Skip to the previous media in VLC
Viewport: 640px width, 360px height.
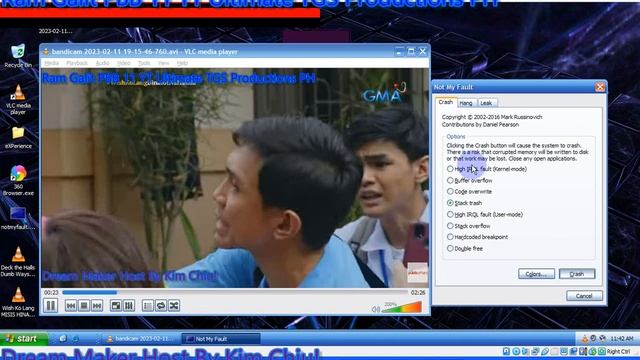pyautogui.click(x=71, y=306)
